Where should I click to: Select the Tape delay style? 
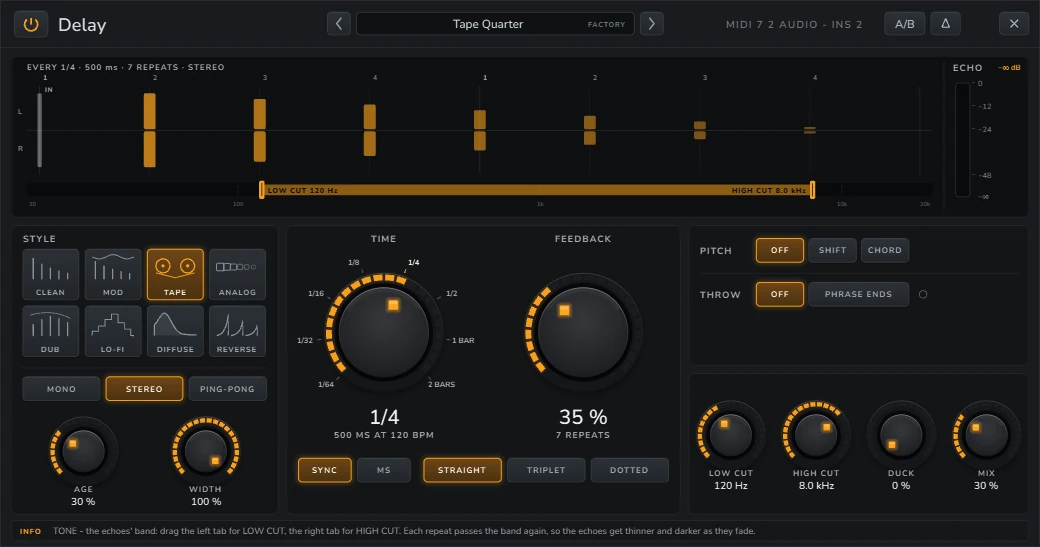[175, 274]
